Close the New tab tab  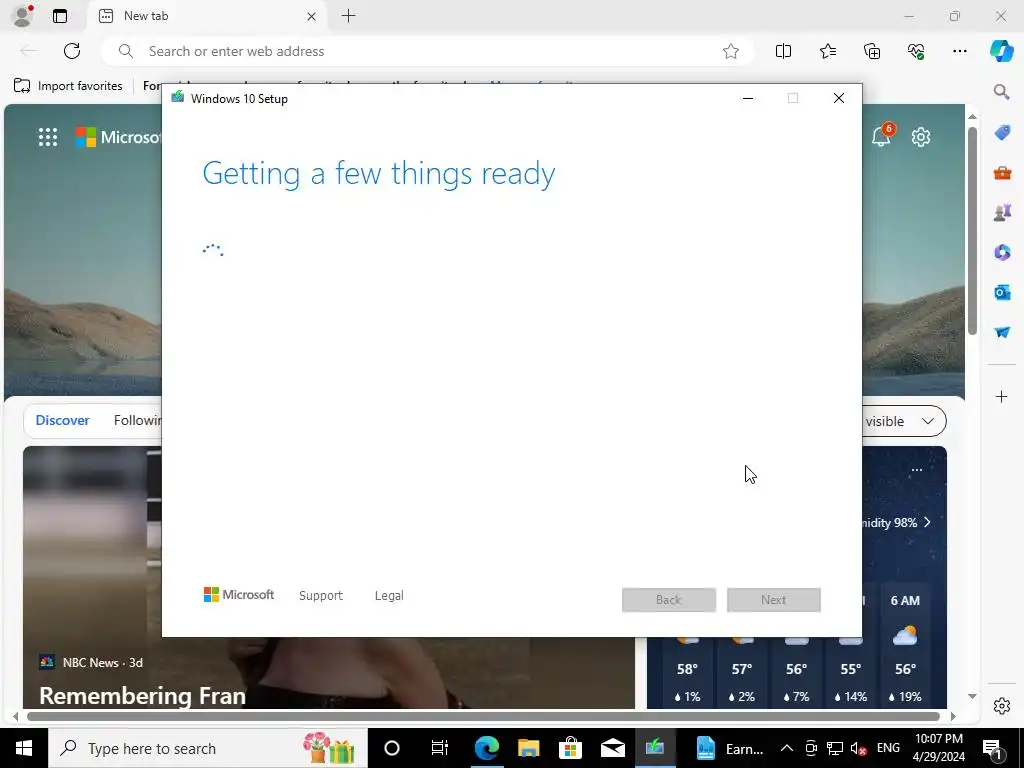click(312, 16)
